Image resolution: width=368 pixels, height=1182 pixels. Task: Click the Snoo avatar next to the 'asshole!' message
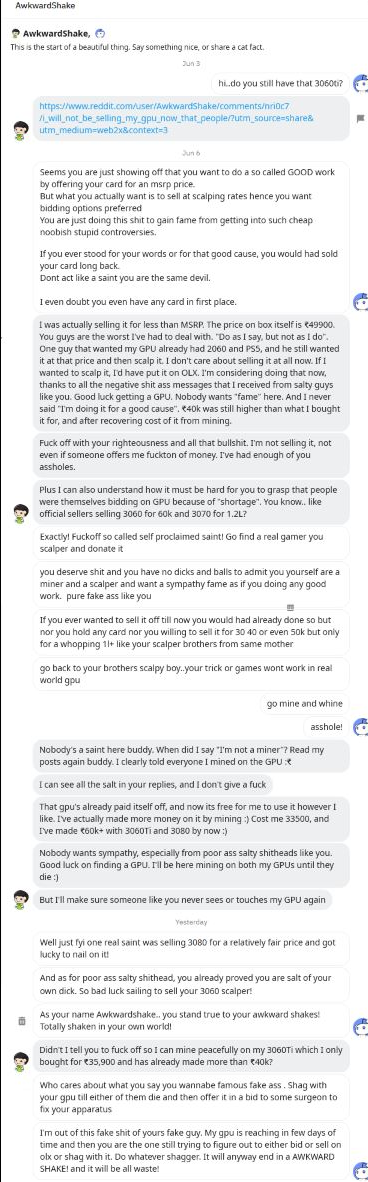[360, 727]
